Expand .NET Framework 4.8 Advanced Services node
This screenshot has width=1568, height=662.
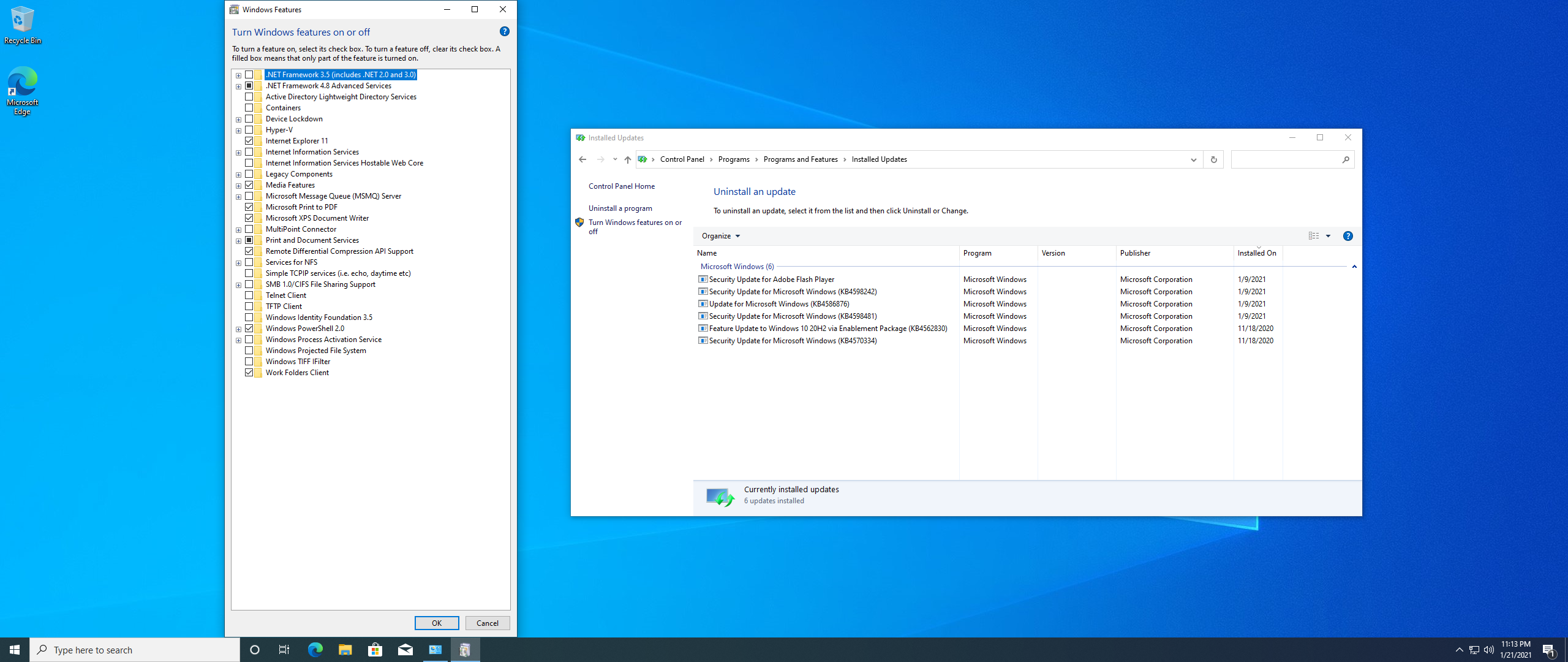click(238, 86)
